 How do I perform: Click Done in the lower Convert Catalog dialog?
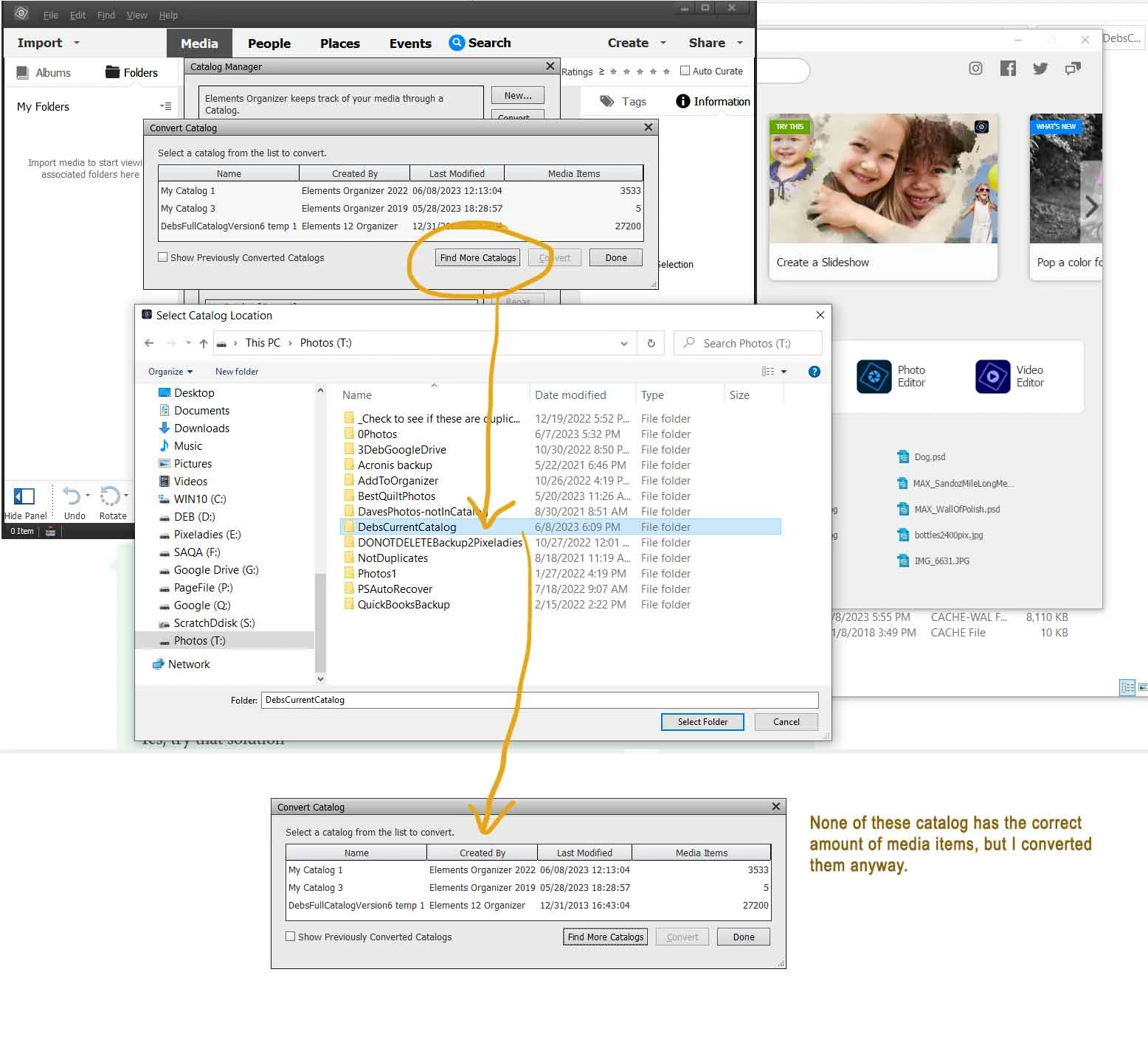point(744,937)
